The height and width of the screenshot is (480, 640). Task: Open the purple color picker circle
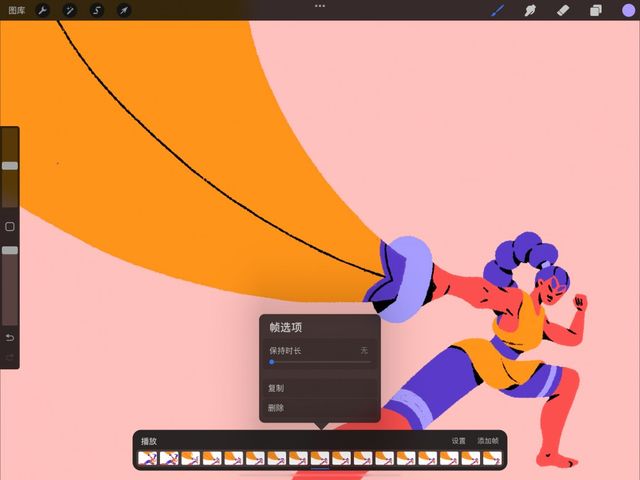tap(628, 10)
